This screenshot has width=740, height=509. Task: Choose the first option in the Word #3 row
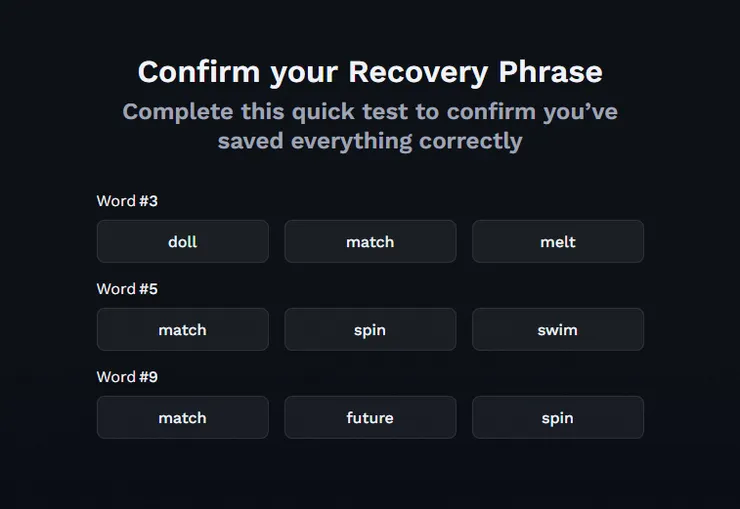(x=182, y=242)
